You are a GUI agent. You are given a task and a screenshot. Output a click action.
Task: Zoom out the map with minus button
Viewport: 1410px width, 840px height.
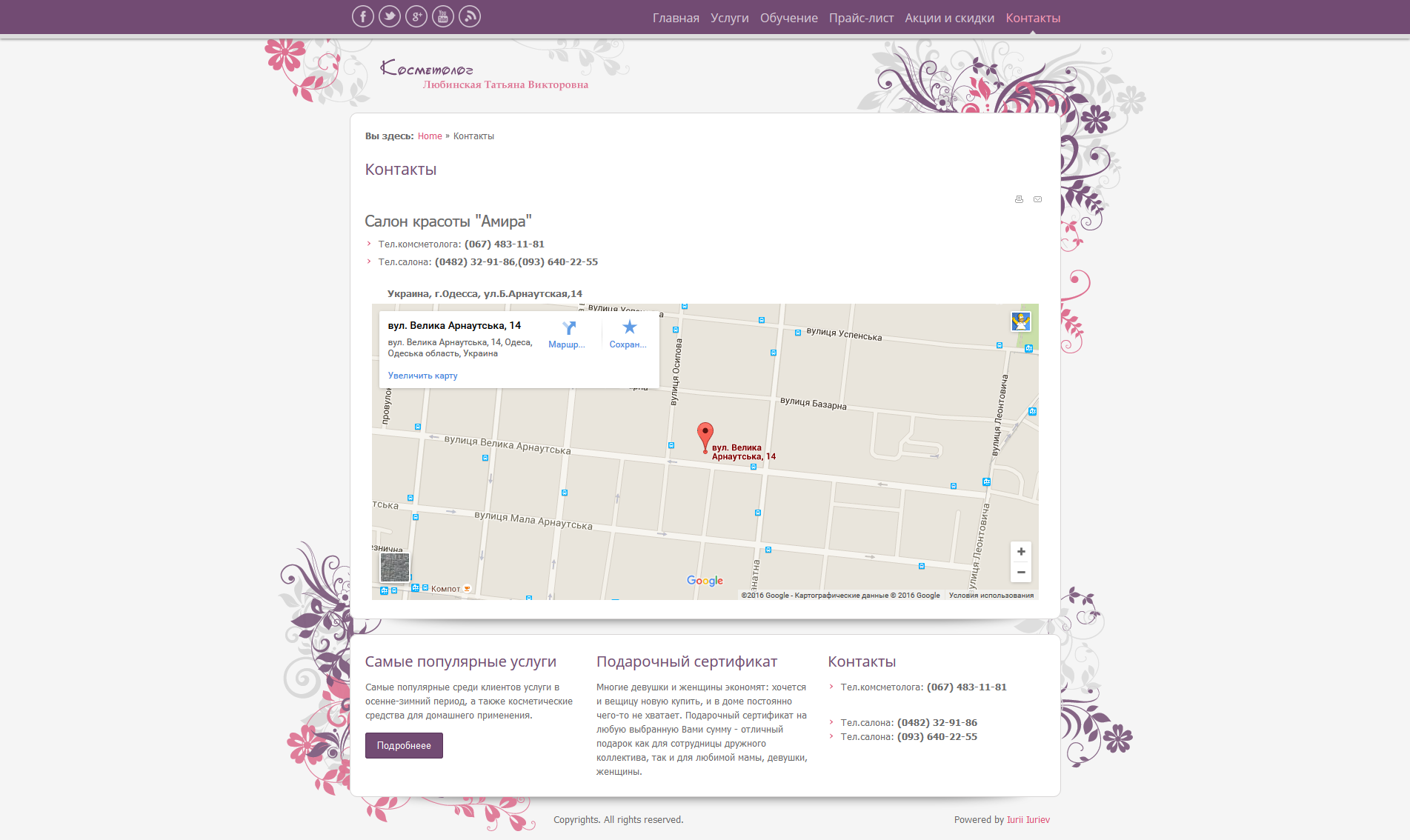[1021, 573]
